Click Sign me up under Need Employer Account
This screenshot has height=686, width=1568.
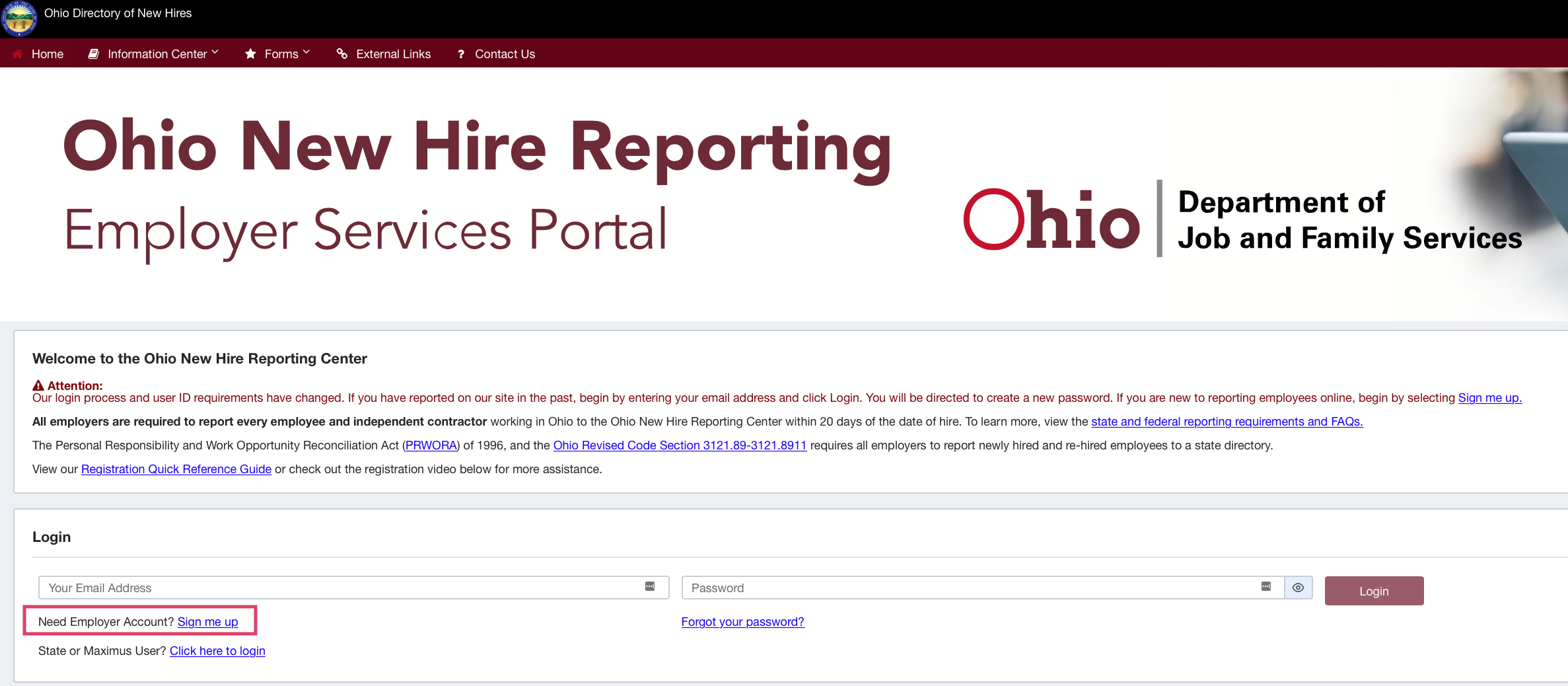click(207, 622)
